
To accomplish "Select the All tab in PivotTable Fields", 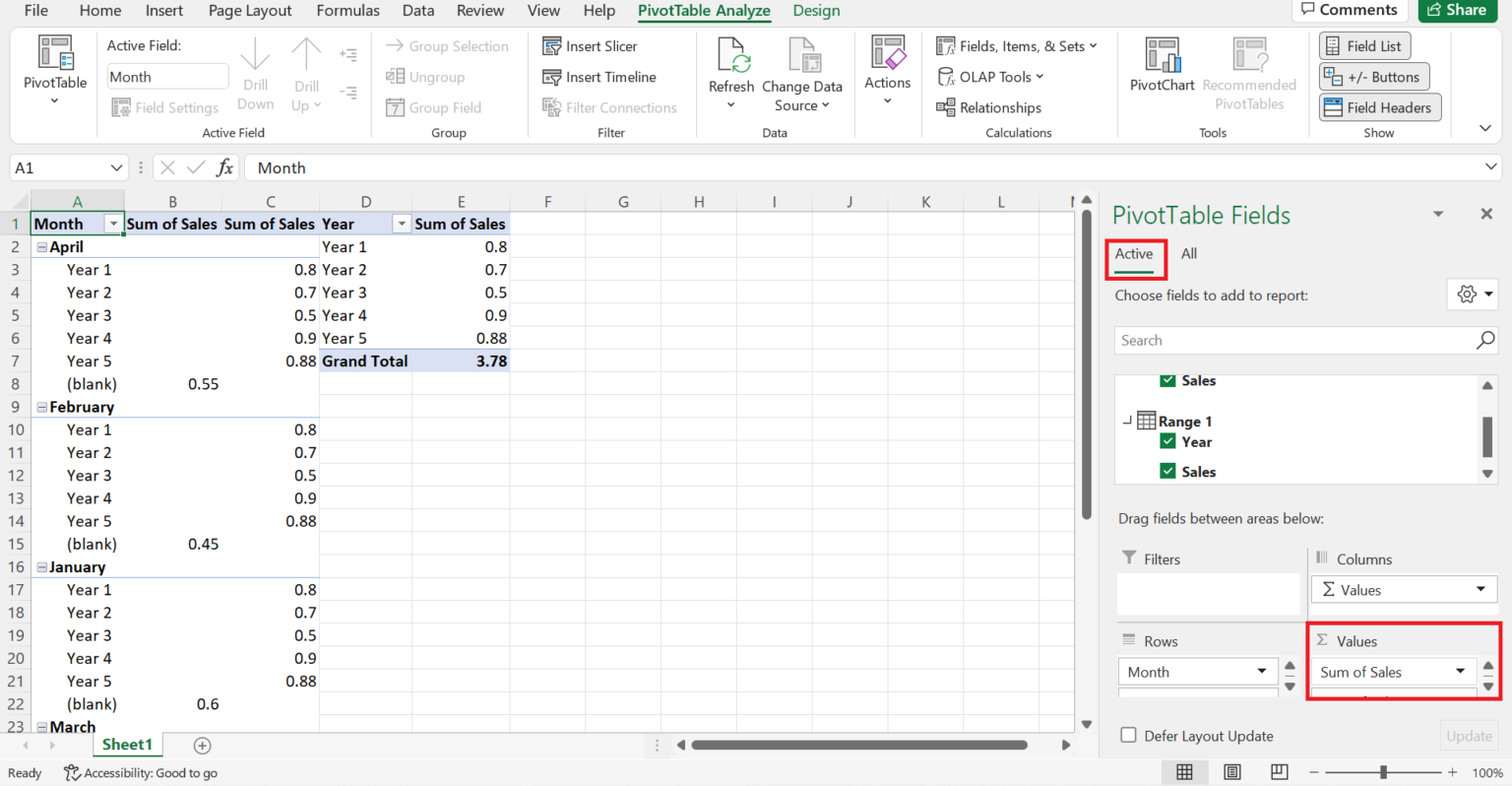I will 1188,254.
